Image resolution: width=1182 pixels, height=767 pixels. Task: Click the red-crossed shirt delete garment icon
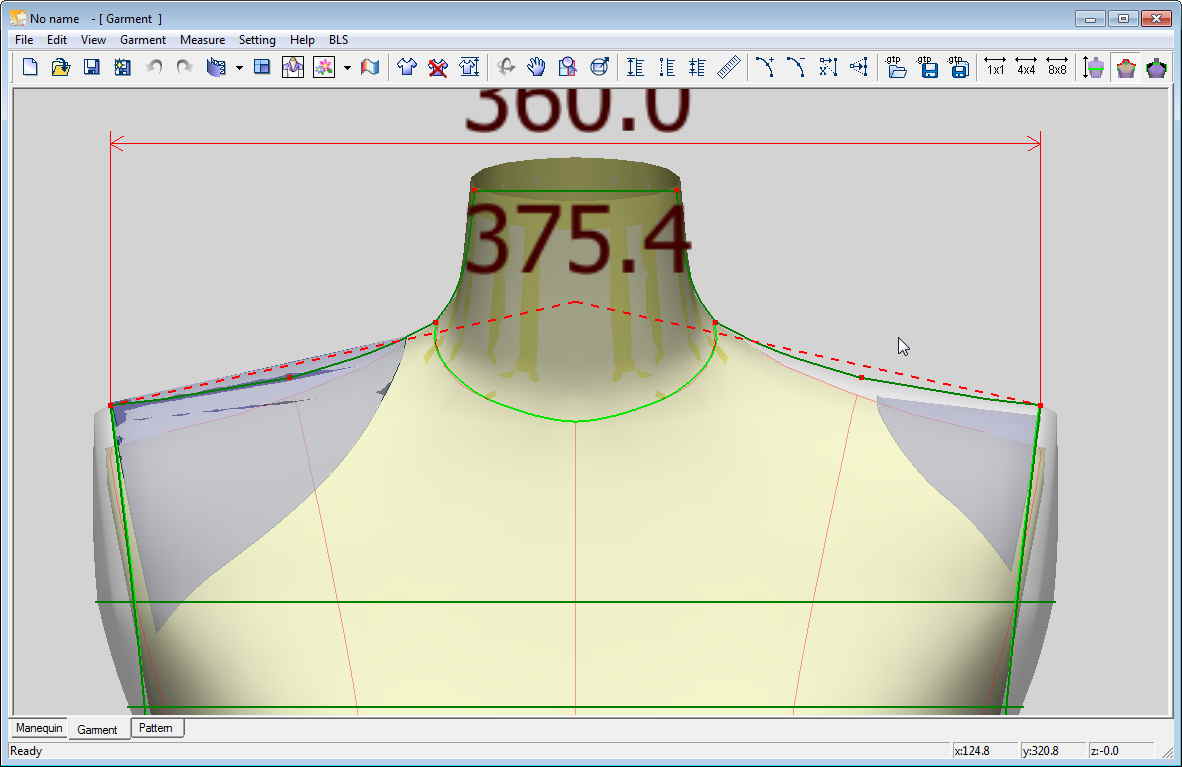tap(437, 67)
